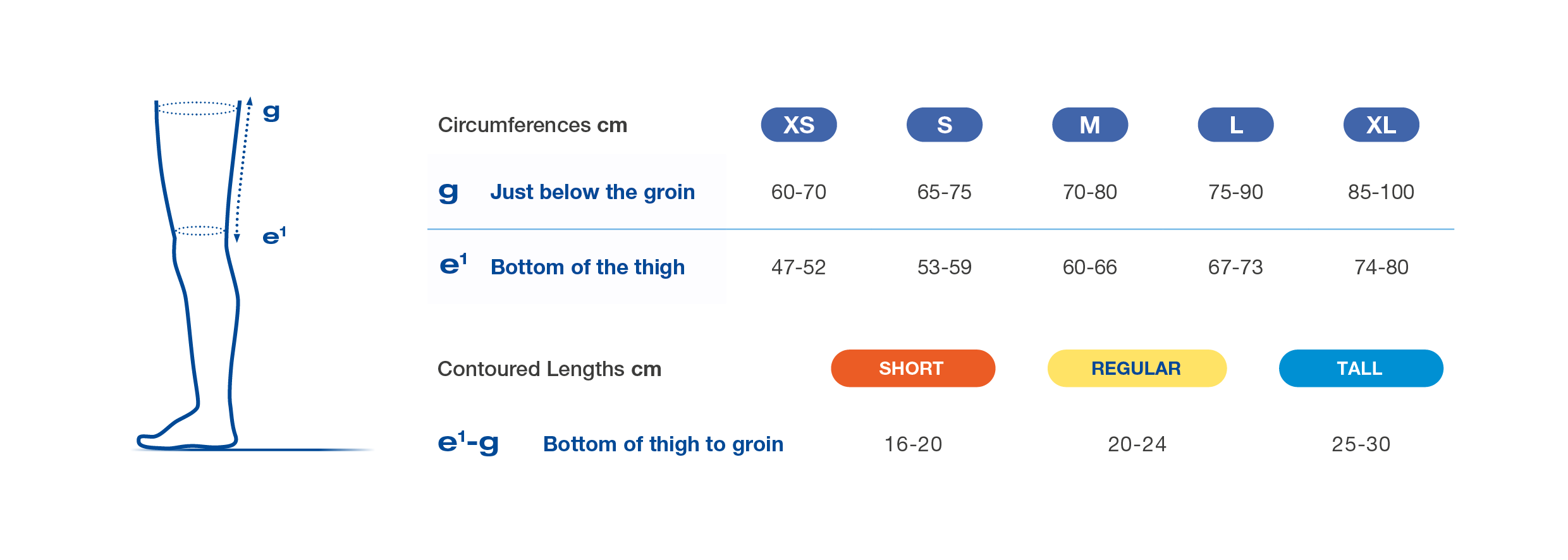Select the XL size badge
The width and height of the screenshot is (1568, 560).
pyautogui.click(x=1381, y=125)
